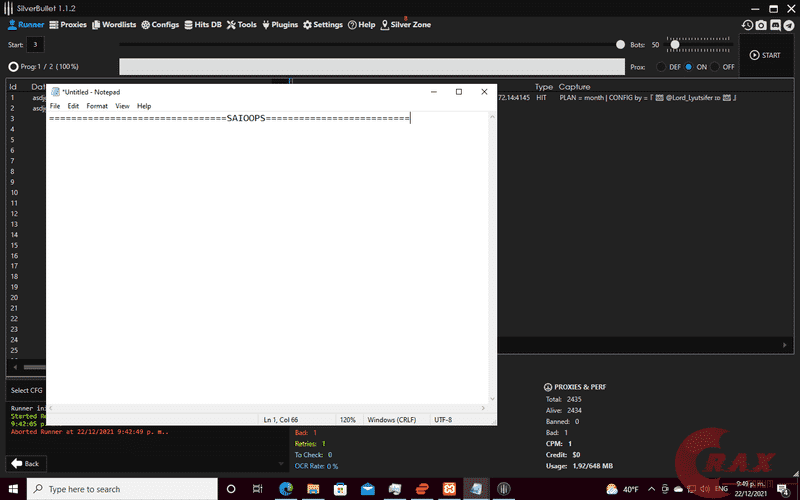Viewport: 800px width, 500px height.
Task: Click Ln 1, Col 66 status entry
Action: tap(281, 419)
